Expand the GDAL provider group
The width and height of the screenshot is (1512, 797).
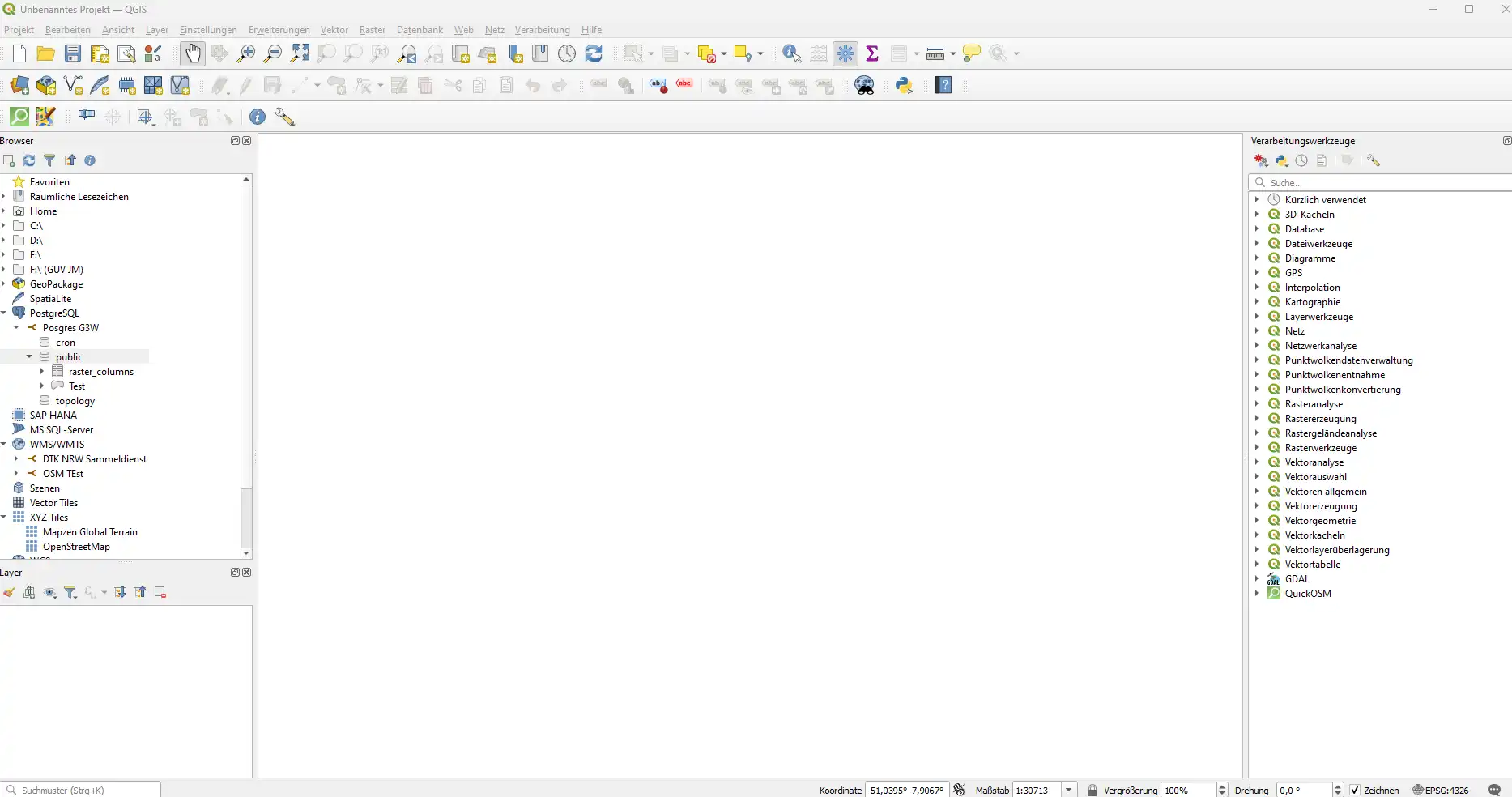(x=1257, y=578)
